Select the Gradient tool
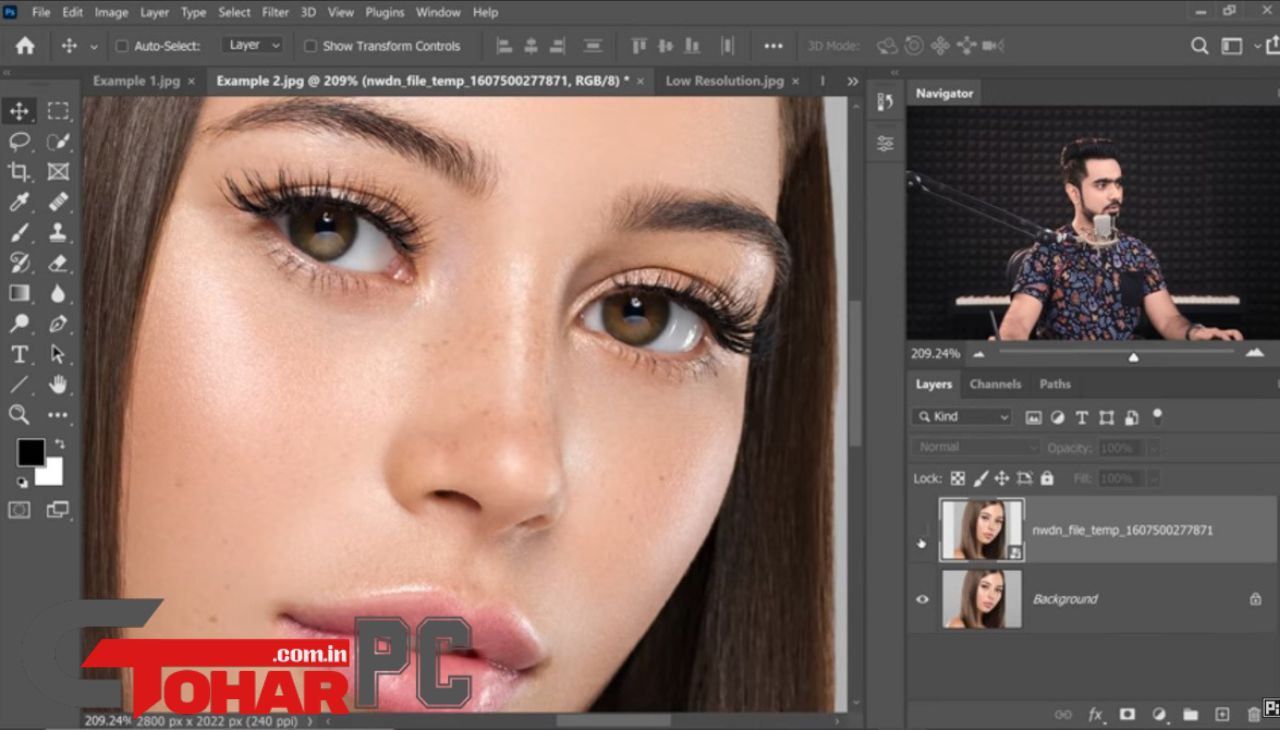 coord(19,293)
